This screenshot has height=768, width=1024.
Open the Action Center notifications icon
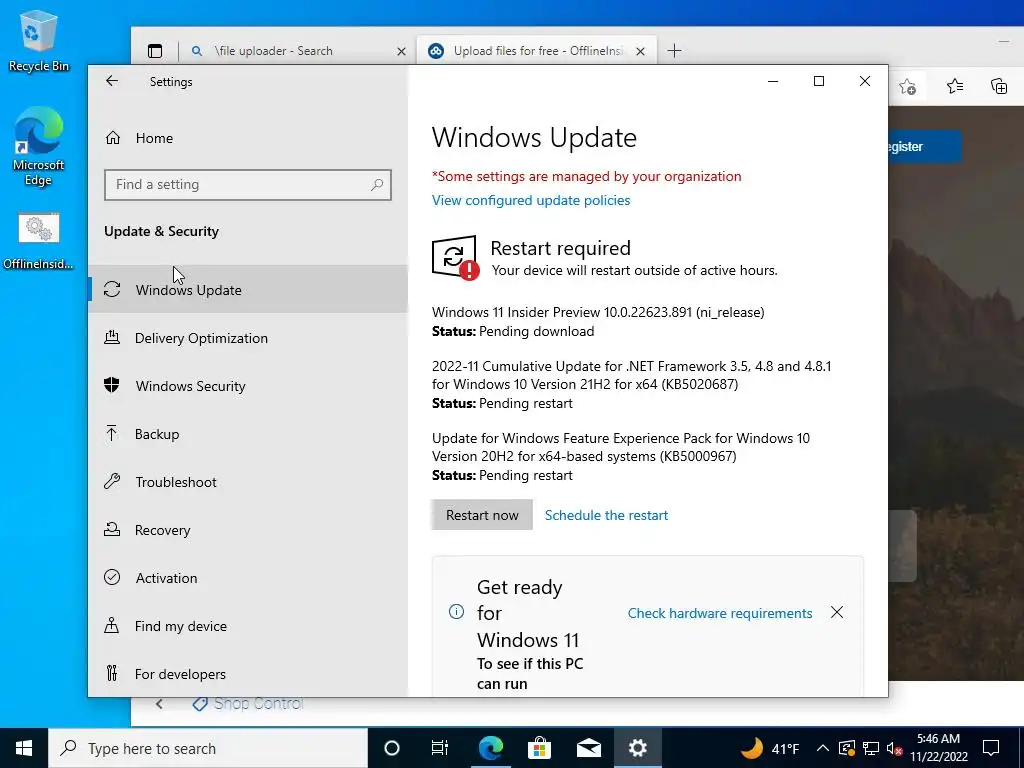tap(991, 748)
